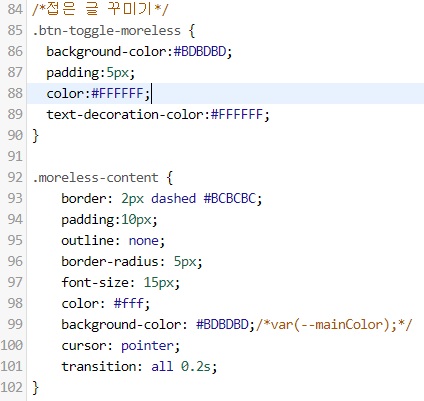Click the #FFFFFF value on line 89
This screenshot has height=401, width=424.
237,115
